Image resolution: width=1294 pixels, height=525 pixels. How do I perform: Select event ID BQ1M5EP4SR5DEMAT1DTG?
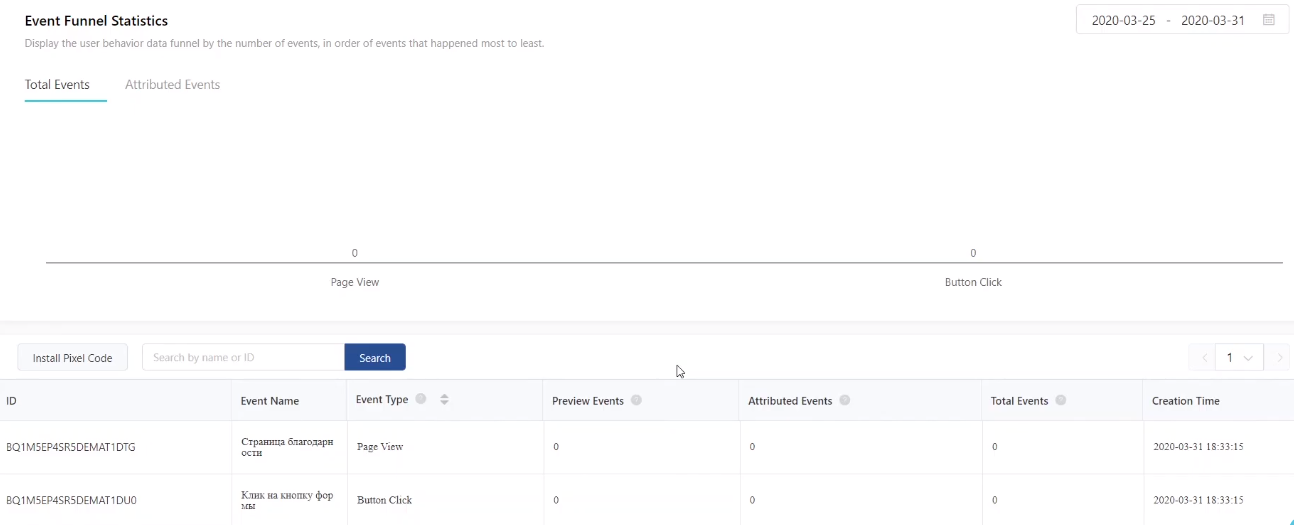point(71,447)
